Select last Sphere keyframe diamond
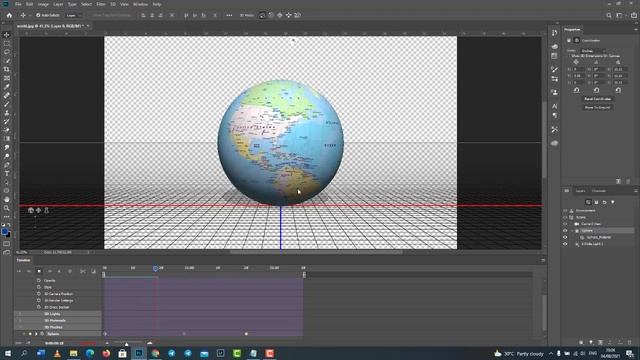Viewport: 640px width, 360px height. tap(246, 334)
